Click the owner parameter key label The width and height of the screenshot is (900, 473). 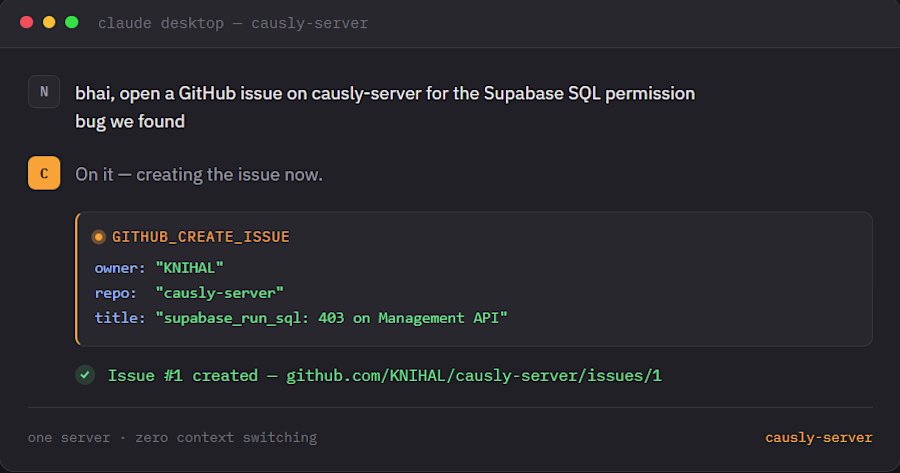point(120,268)
